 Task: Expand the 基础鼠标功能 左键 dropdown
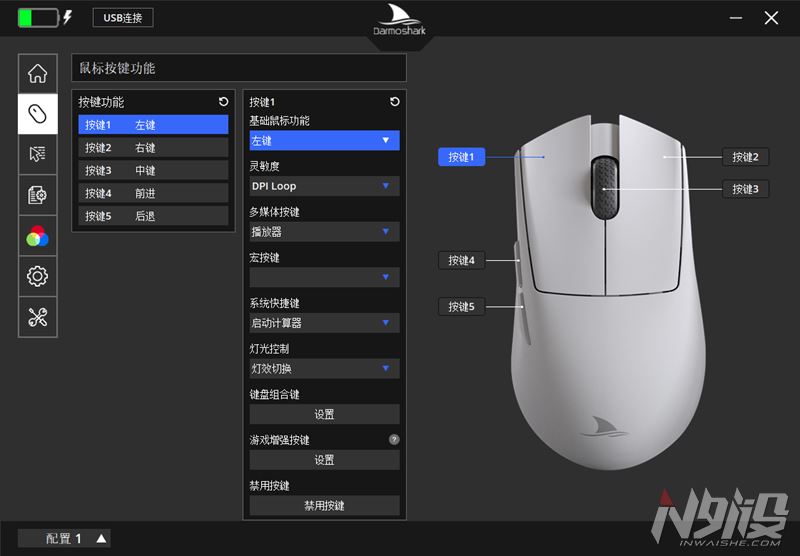324,141
